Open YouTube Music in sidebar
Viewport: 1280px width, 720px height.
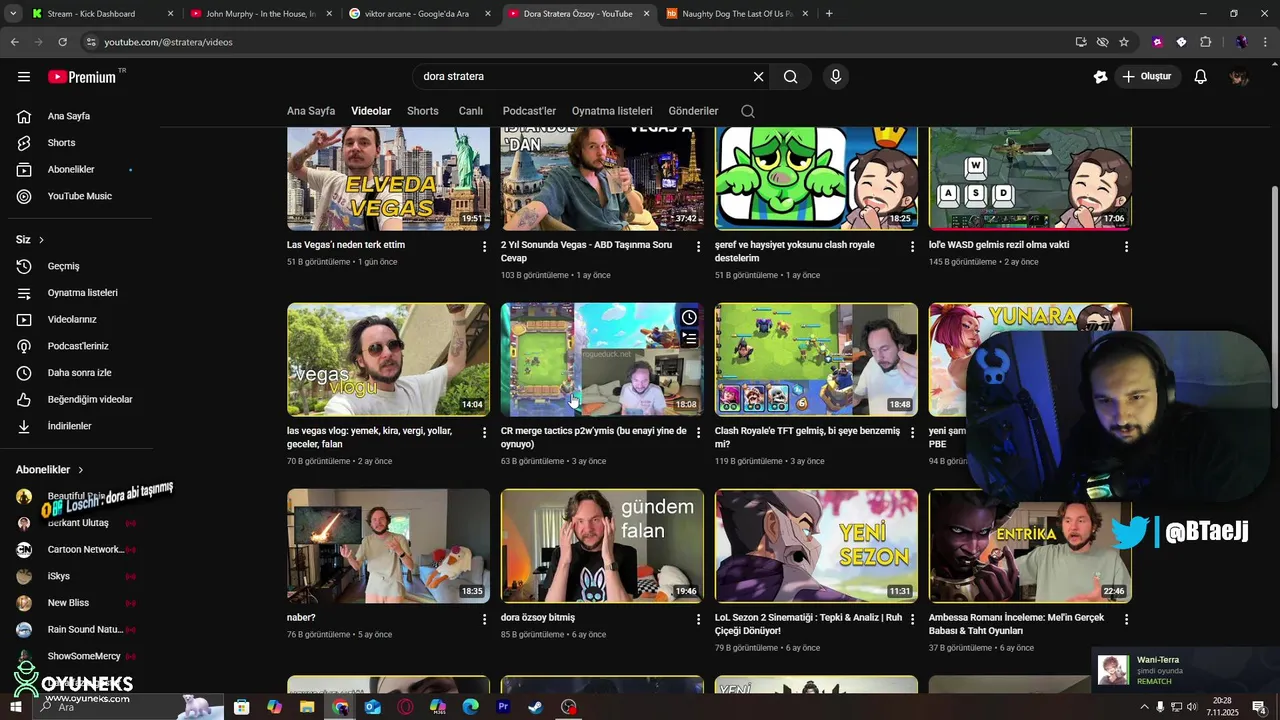coord(80,196)
